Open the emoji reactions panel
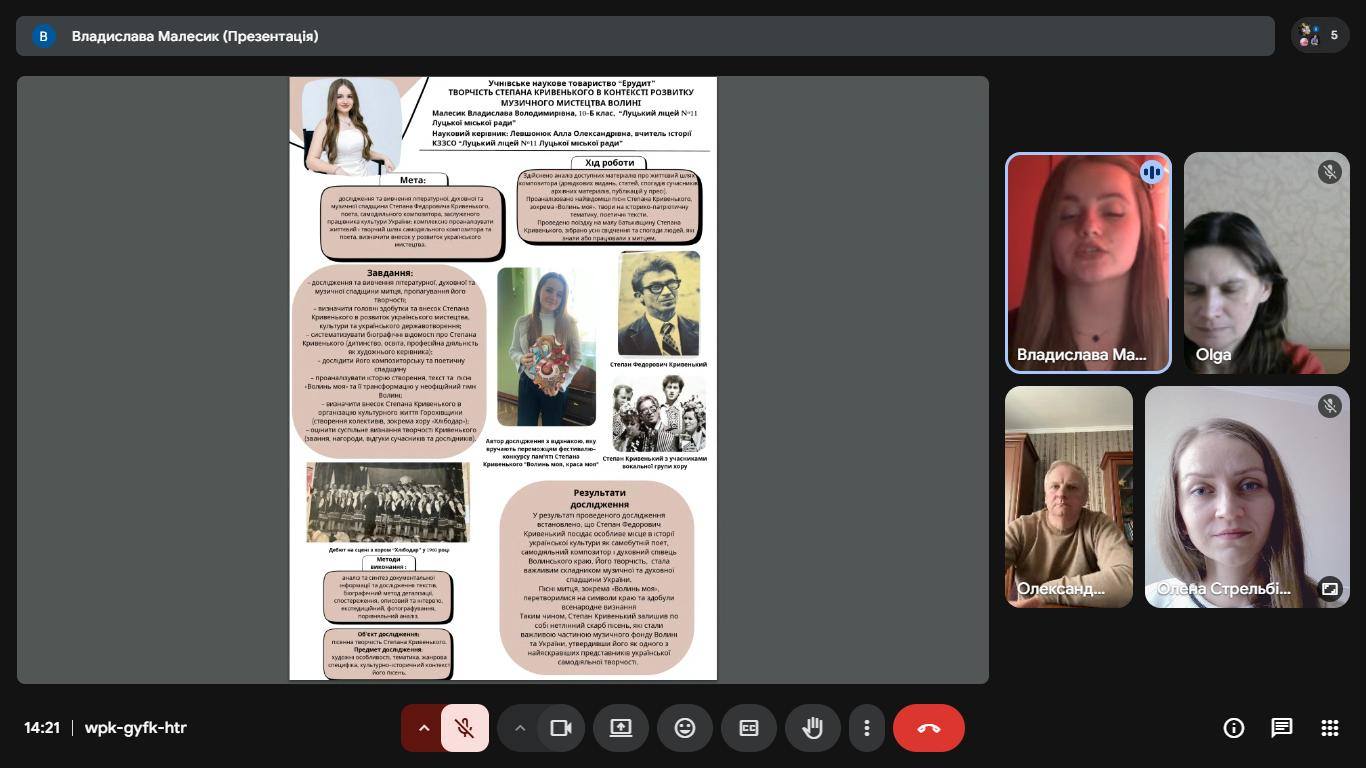The height and width of the screenshot is (768, 1366). pyautogui.click(x=684, y=728)
